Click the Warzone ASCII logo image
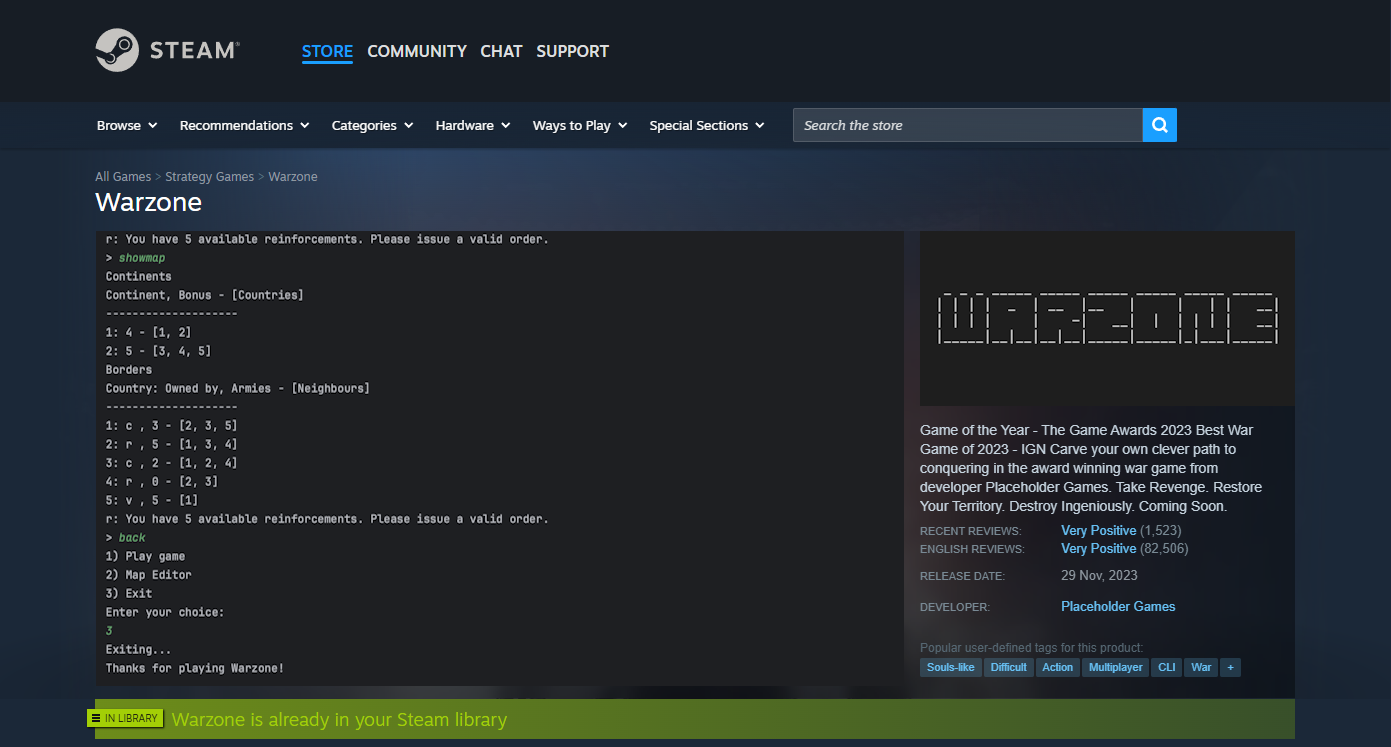Viewport: 1391px width, 747px height. pos(1107,319)
